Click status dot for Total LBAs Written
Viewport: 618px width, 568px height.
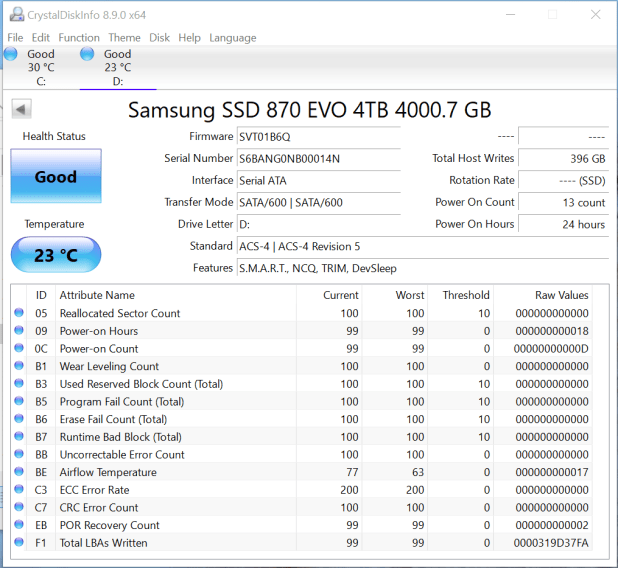19,542
